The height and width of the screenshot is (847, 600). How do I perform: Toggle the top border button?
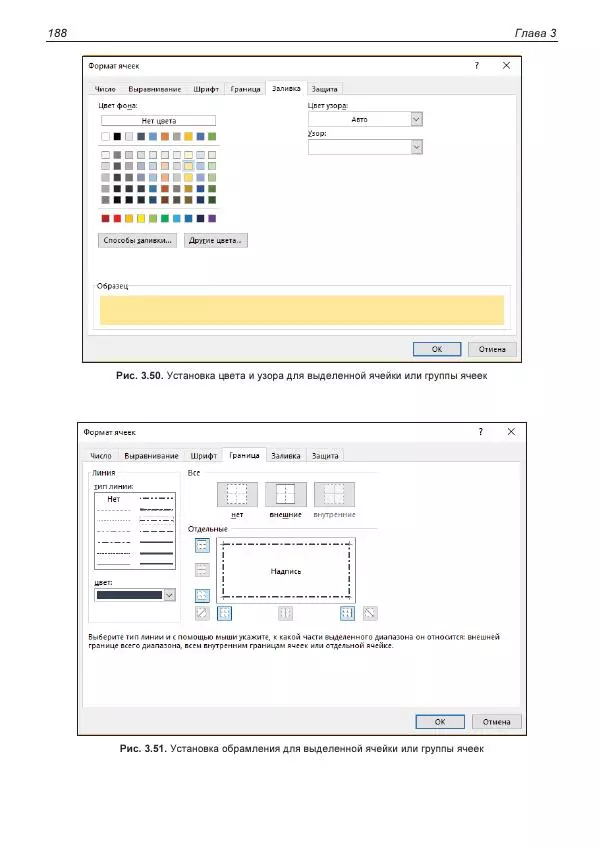point(202,546)
